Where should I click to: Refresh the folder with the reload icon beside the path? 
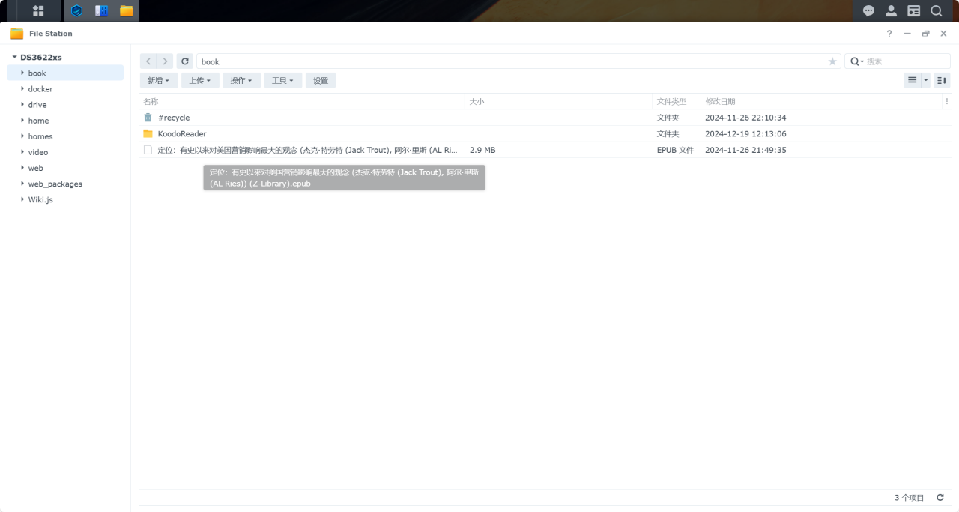click(x=185, y=61)
